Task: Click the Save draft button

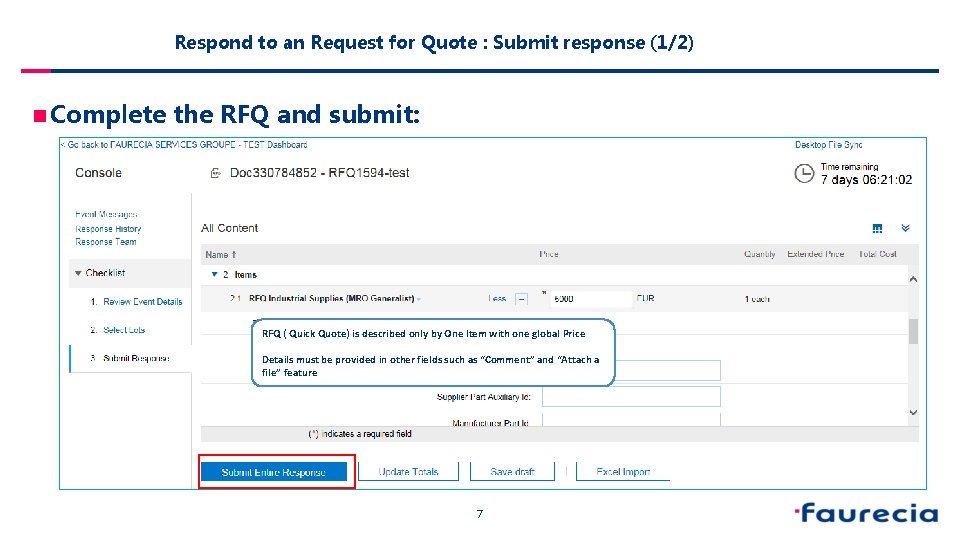Action: tap(512, 471)
